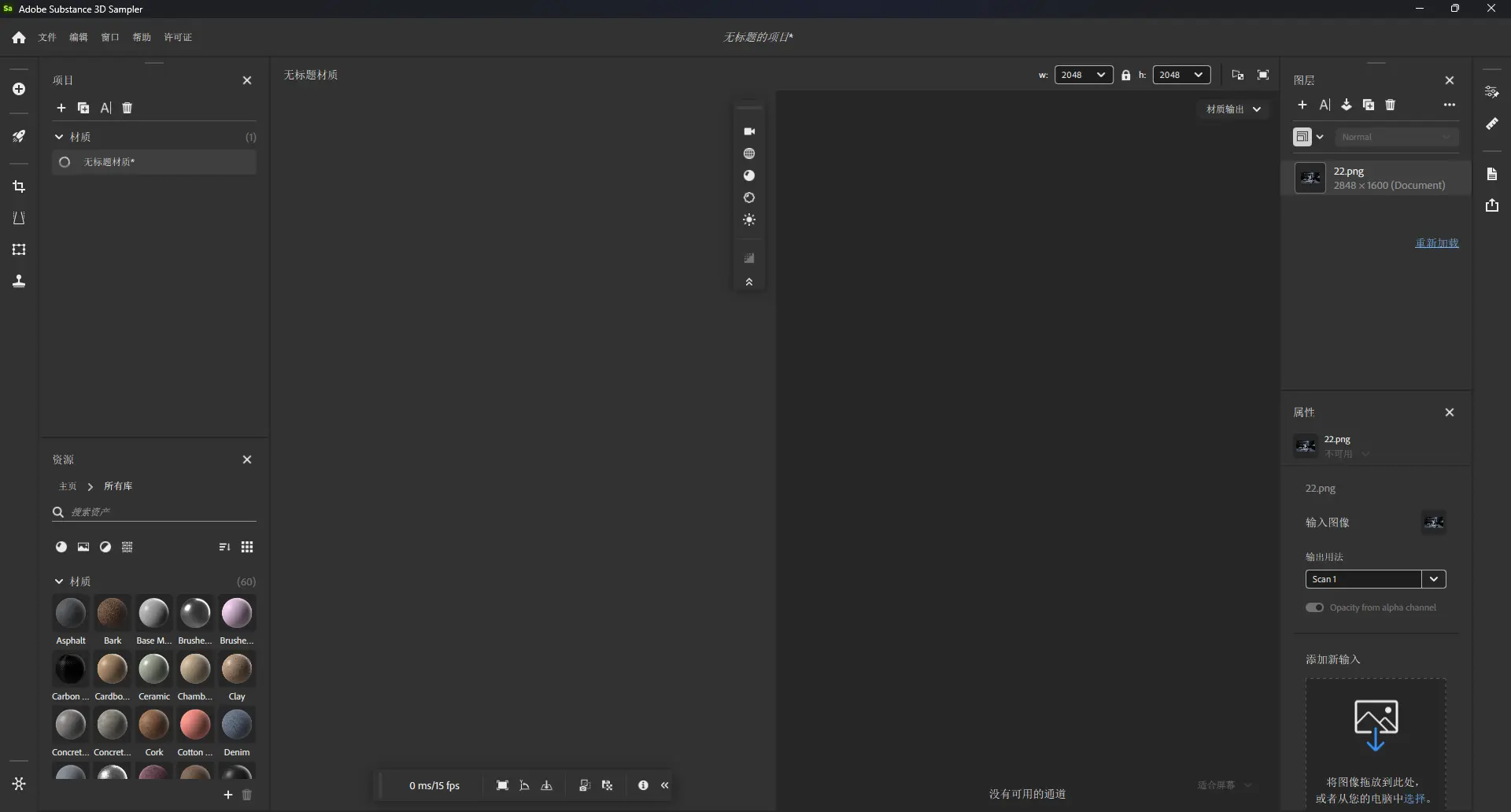Open the Export share icon
Image resolution: width=1511 pixels, height=812 pixels.
click(x=1492, y=205)
